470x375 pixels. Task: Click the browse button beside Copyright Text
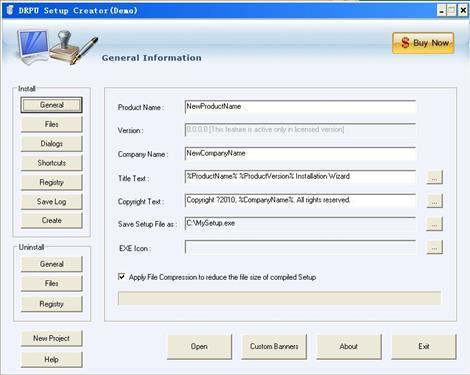coord(434,201)
